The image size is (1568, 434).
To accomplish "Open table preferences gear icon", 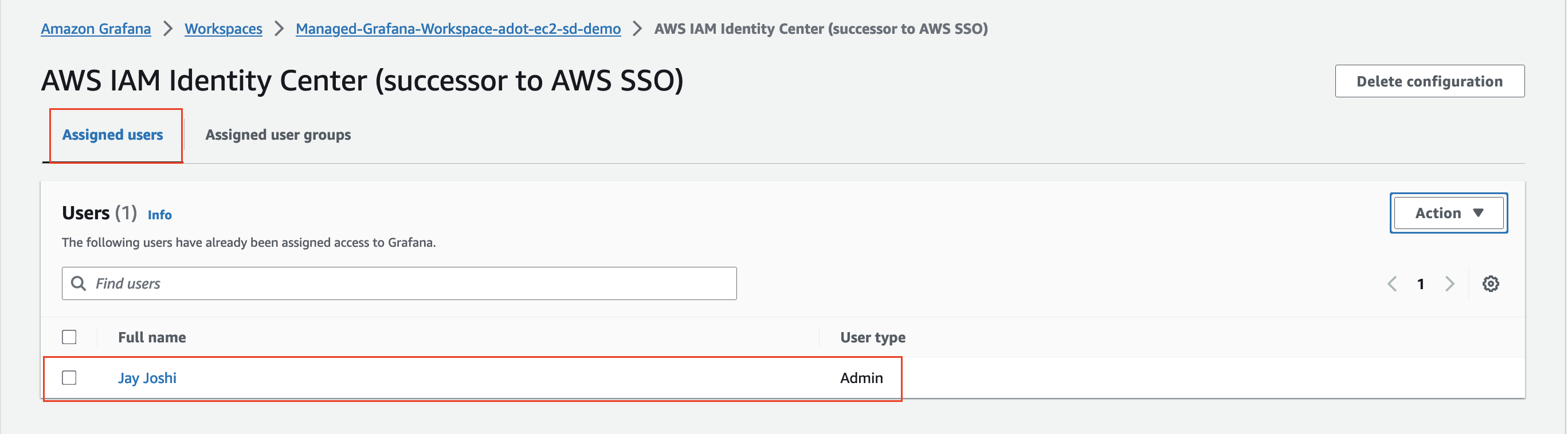I will (1492, 284).
